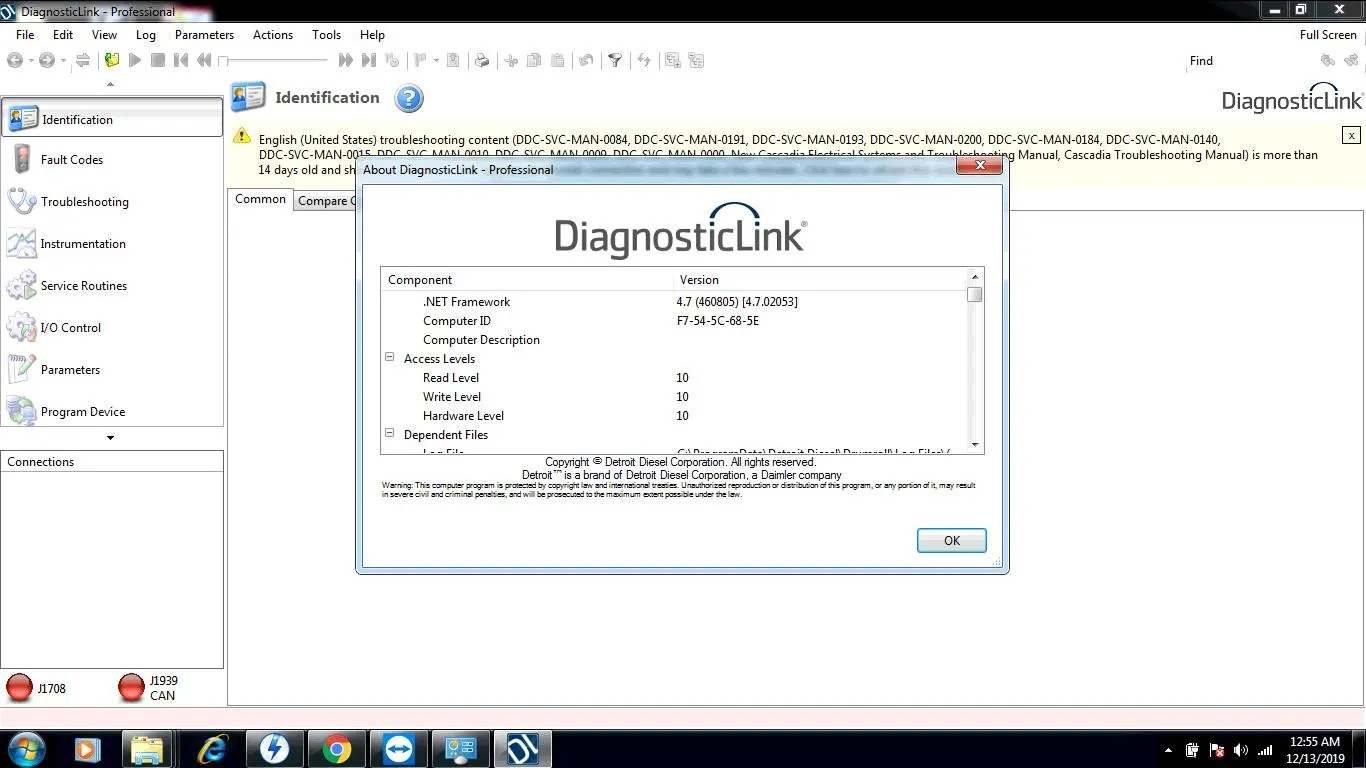The width and height of the screenshot is (1366, 768).
Task: Collapse the Dependent Files group
Action: pos(390,433)
